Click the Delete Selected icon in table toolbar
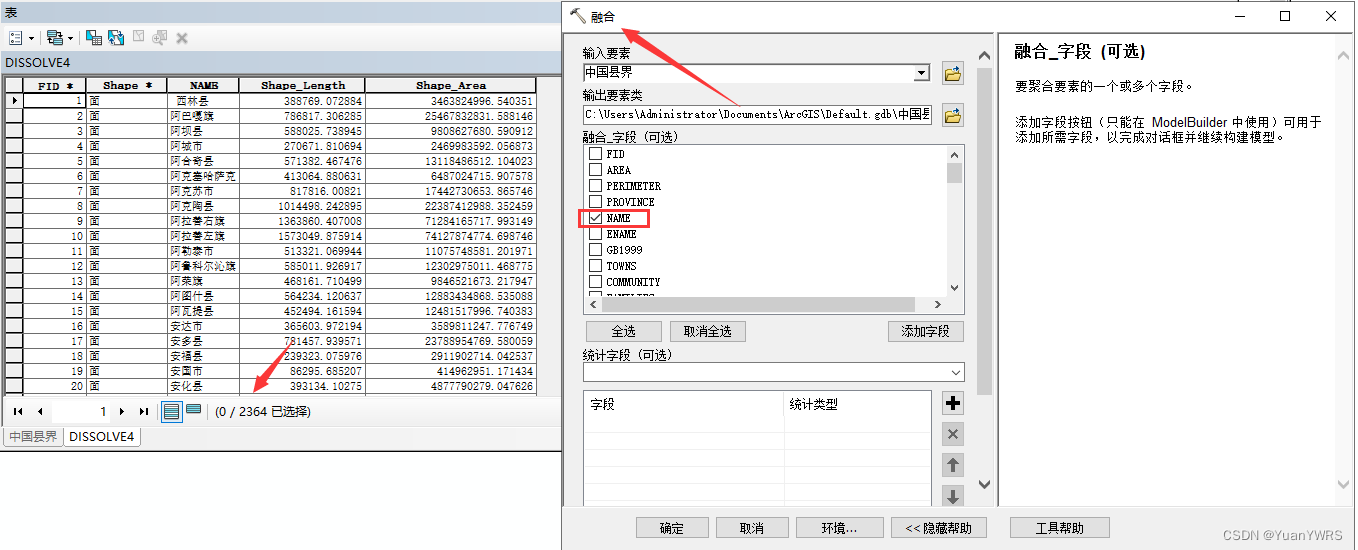This screenshot has height=550, width=1358. (182, 38)
